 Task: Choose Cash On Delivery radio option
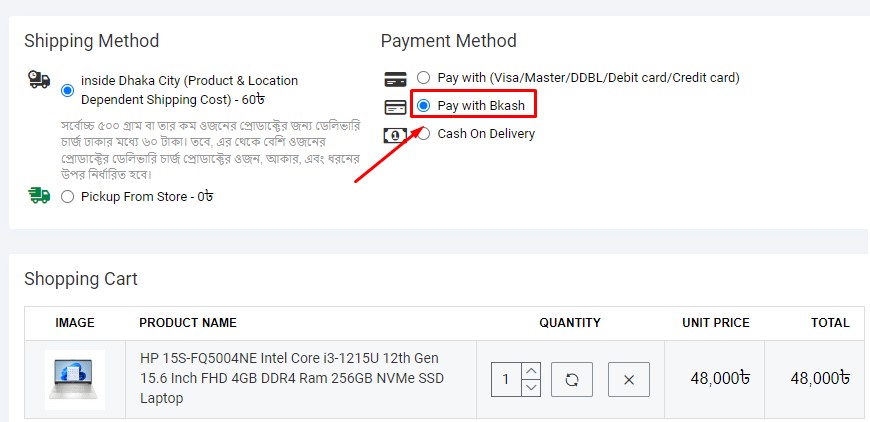point(424,134)
